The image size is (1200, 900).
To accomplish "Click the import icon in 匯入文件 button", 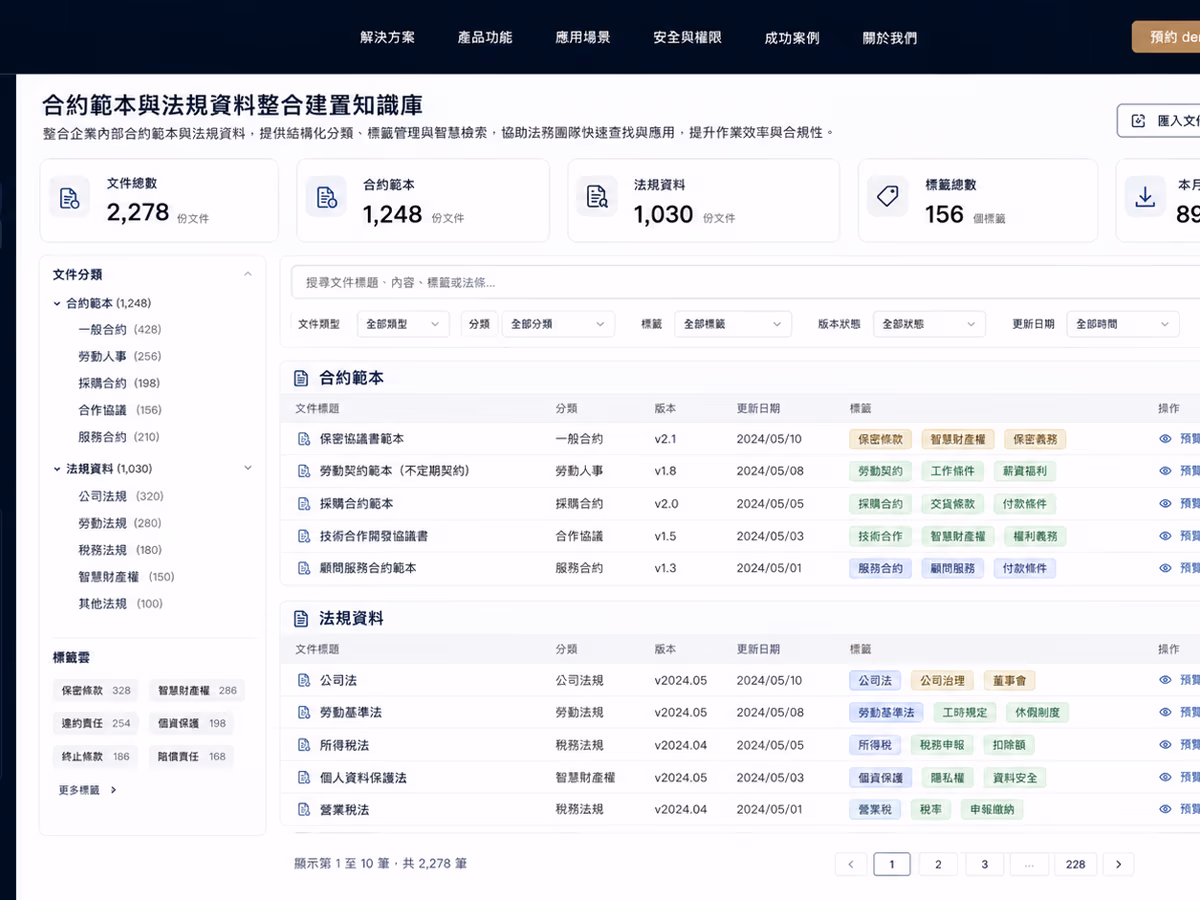I will point(1138,121).
